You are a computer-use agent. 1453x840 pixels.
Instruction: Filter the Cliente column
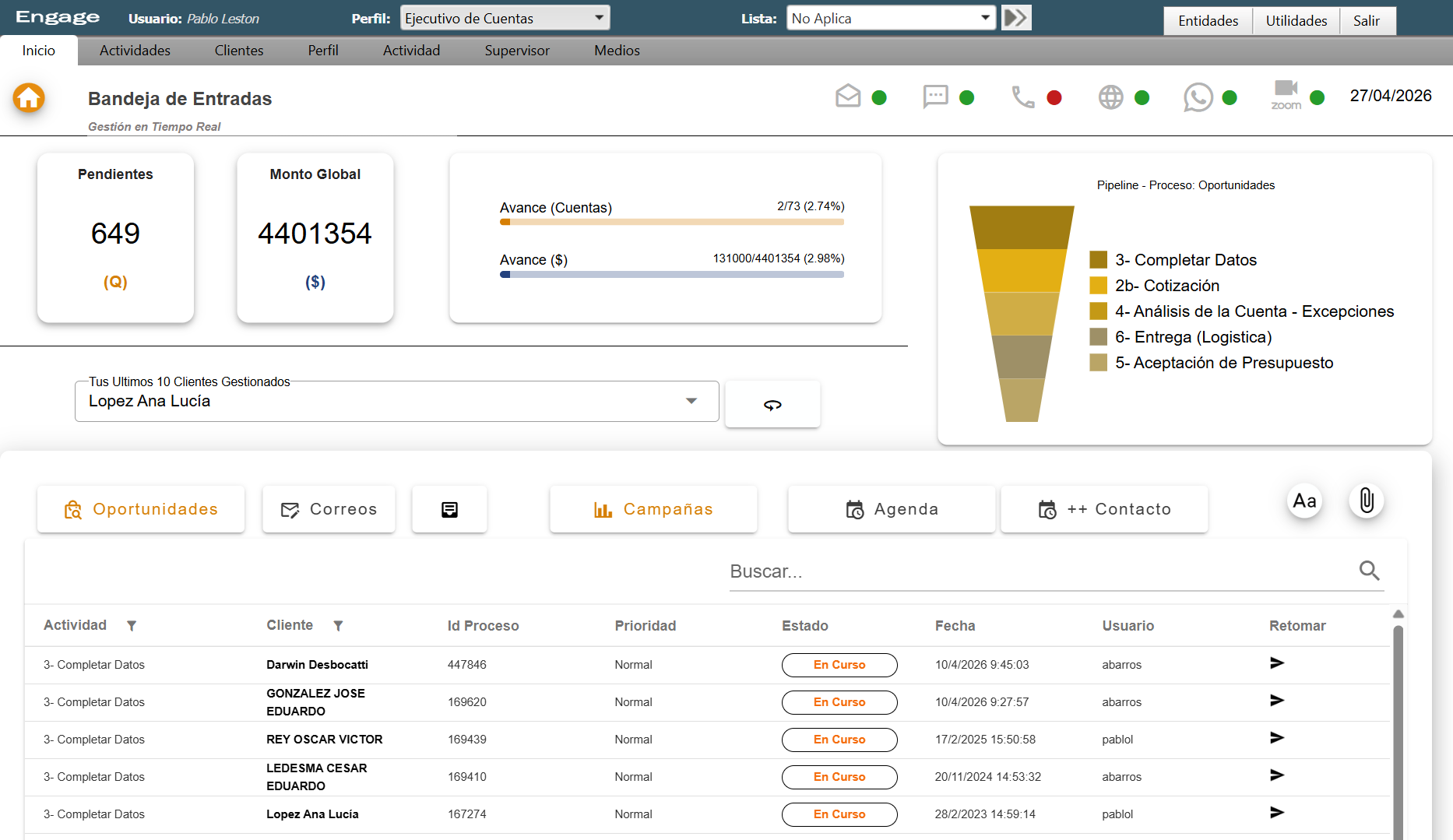pos(338,626)
